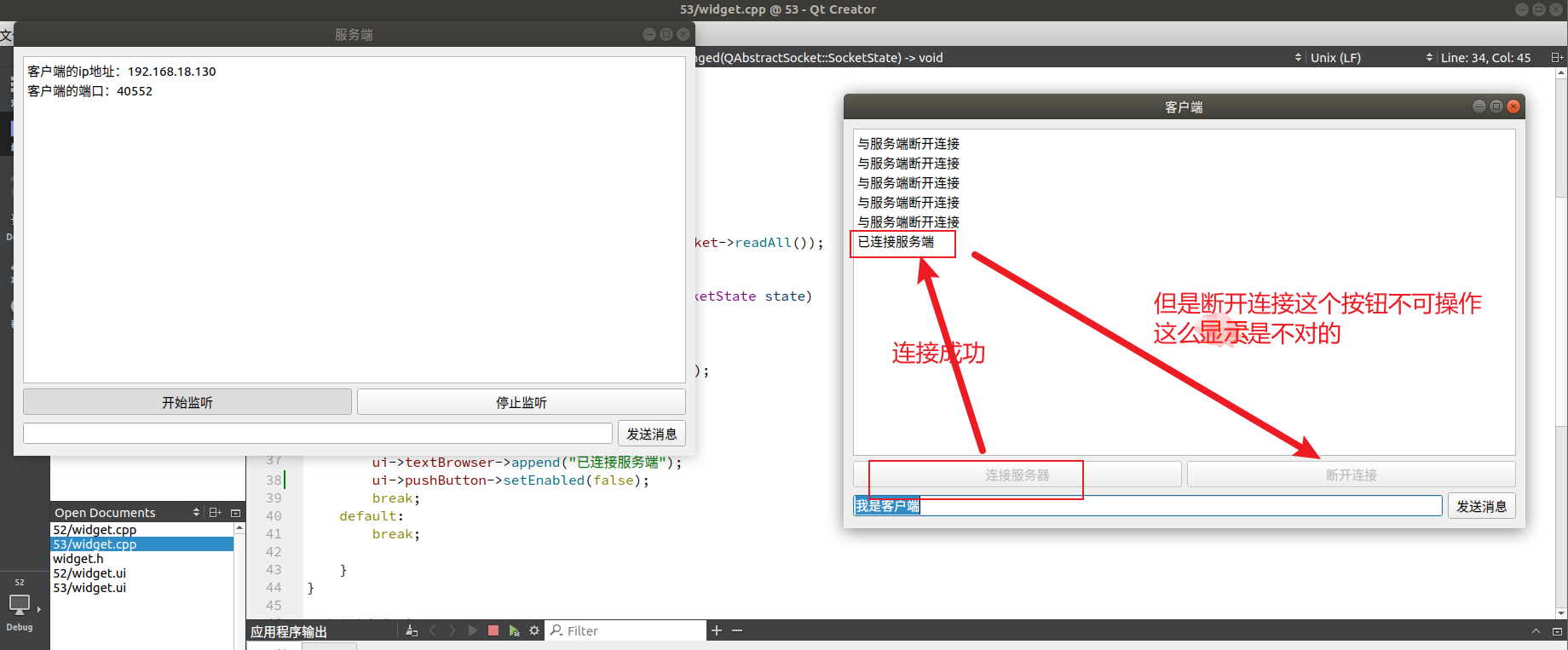Click client IP address line in server log
This screenshot has width=1568, height=650.
click(x=122, y=72)
